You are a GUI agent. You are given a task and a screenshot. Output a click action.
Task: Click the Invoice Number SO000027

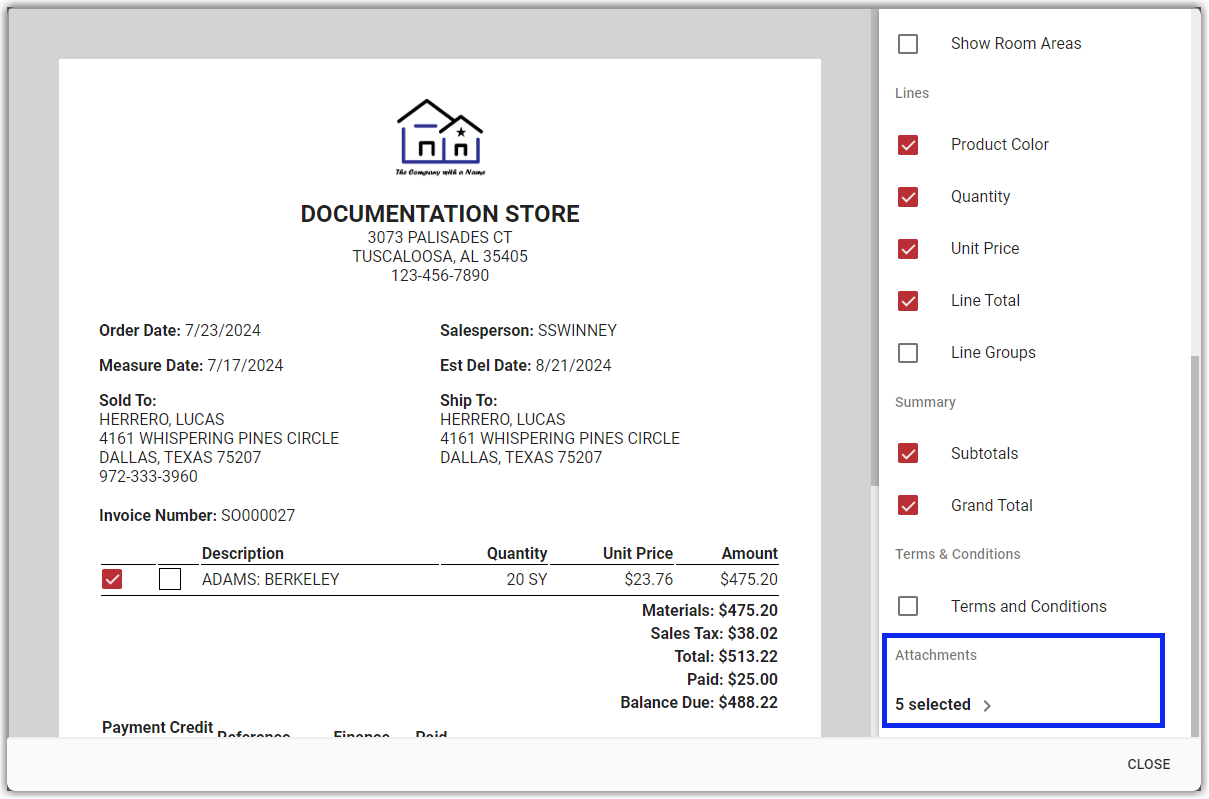coord(197,516)
